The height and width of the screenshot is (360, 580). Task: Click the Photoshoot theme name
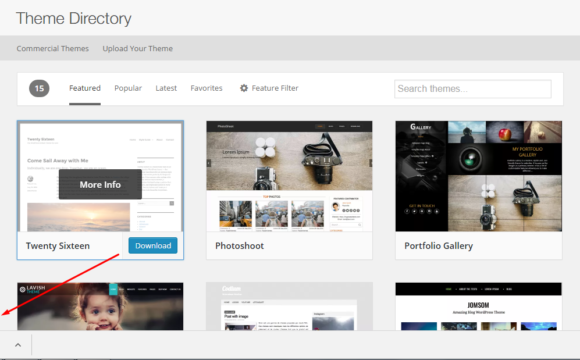pos(240,246)
